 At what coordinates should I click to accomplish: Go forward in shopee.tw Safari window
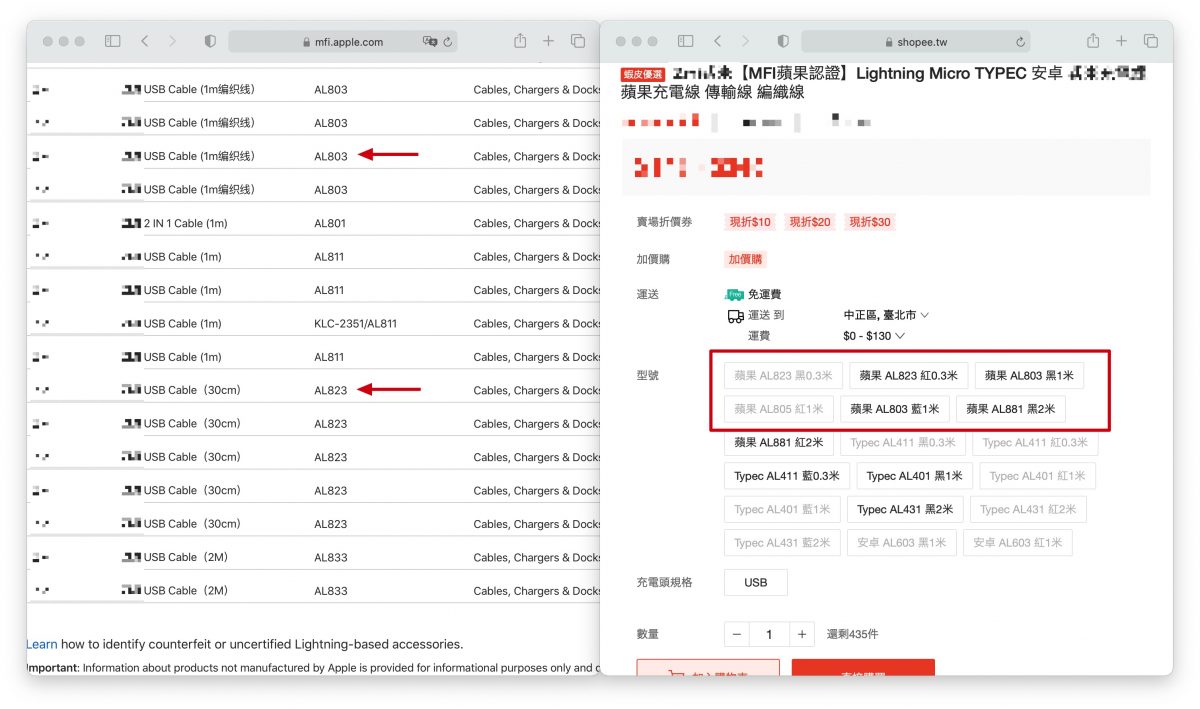[x=745, y=41]
